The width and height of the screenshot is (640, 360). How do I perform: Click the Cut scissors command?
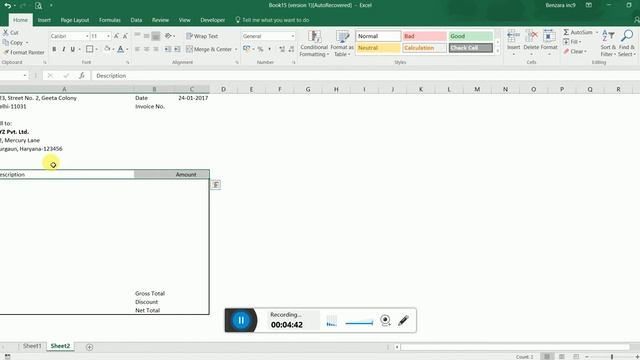tap(11, 32)
